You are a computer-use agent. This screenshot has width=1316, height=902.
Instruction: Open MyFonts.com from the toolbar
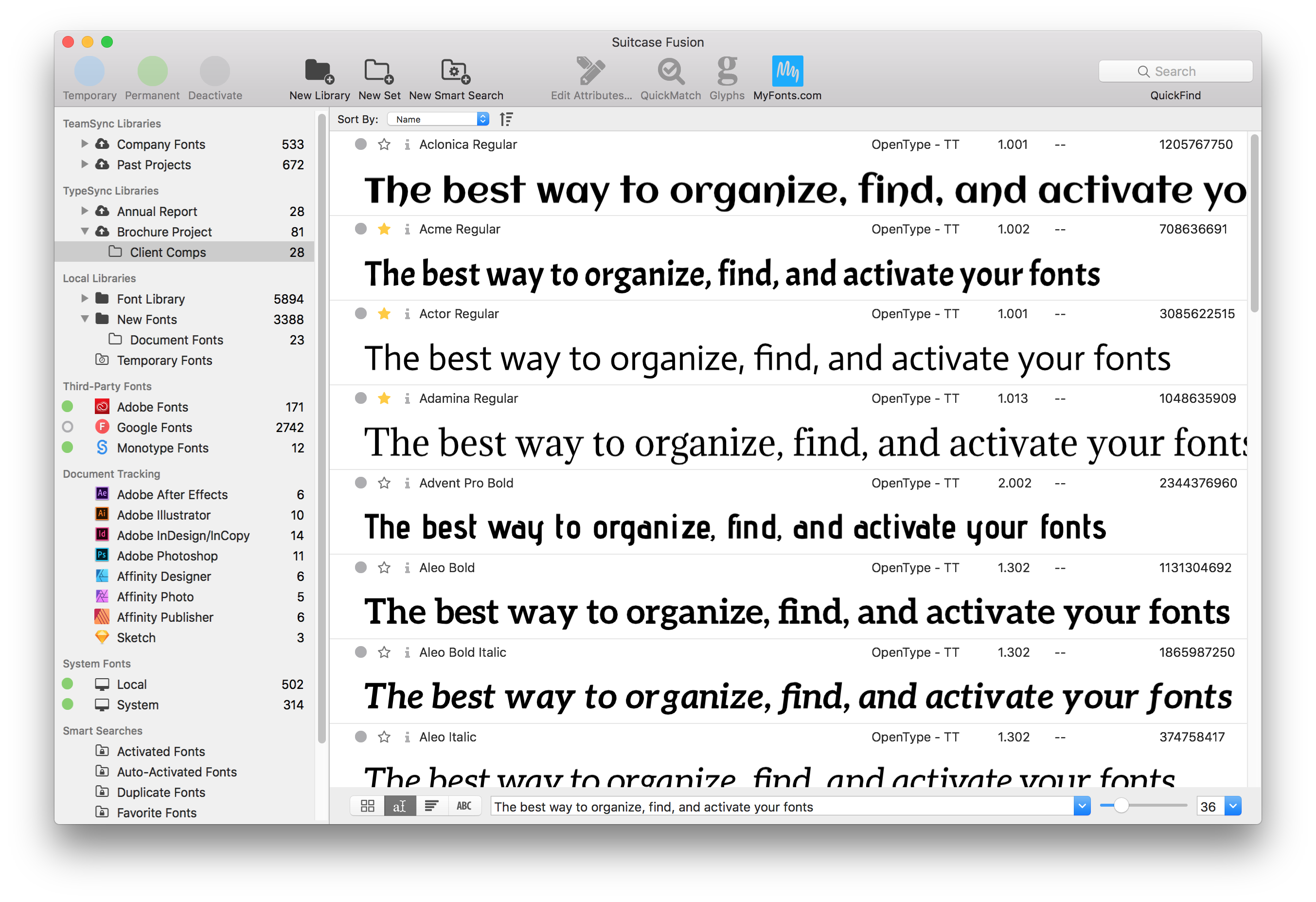[787, 72]
